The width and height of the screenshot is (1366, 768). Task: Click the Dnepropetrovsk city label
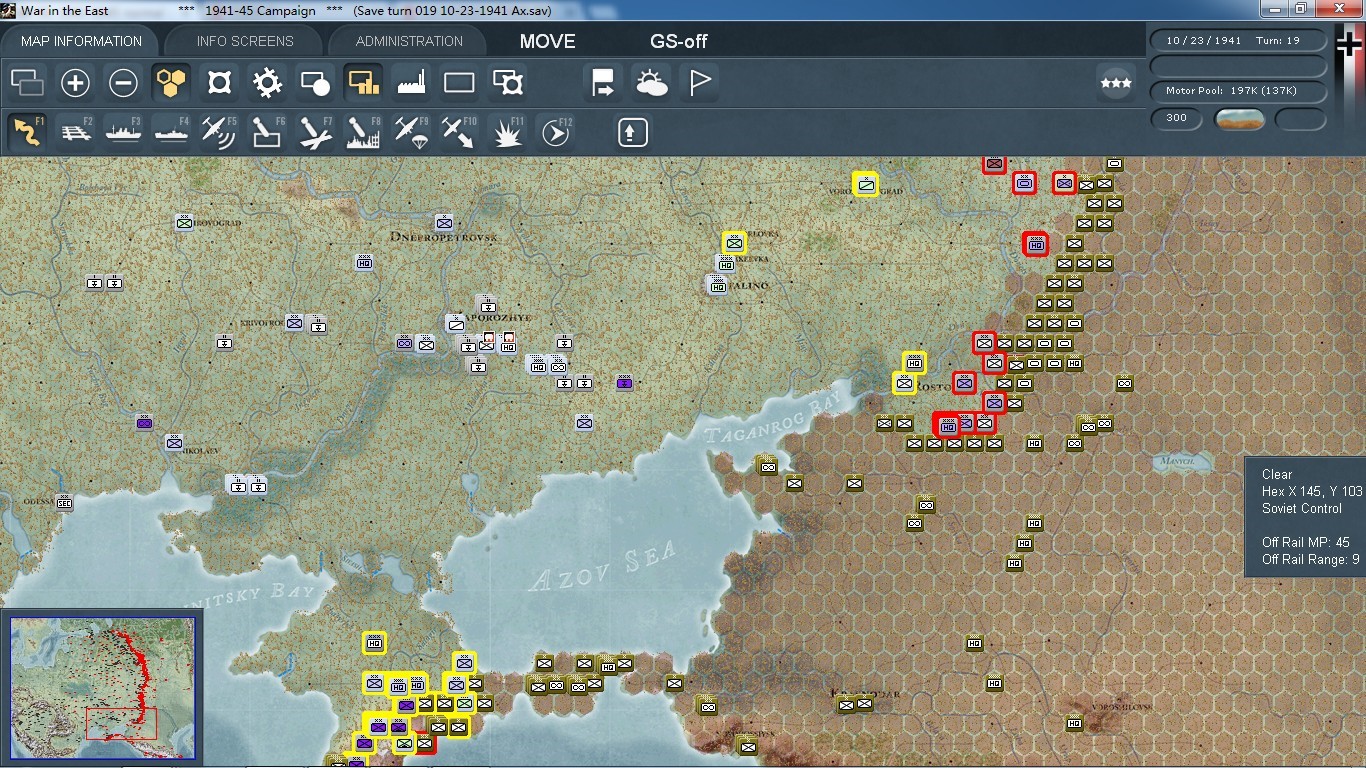point(445,238)
